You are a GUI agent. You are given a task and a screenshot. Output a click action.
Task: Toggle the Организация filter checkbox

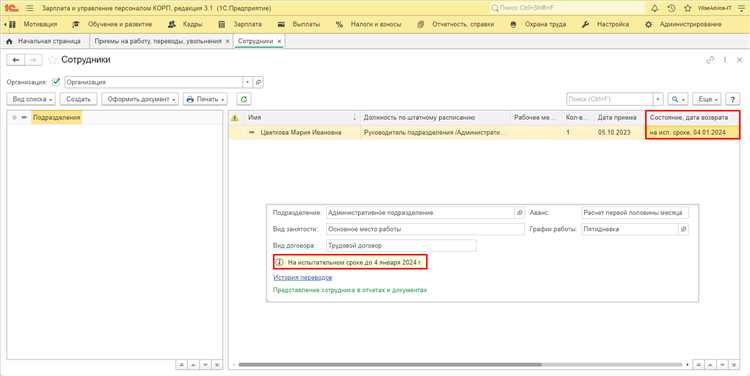(56, 82)
